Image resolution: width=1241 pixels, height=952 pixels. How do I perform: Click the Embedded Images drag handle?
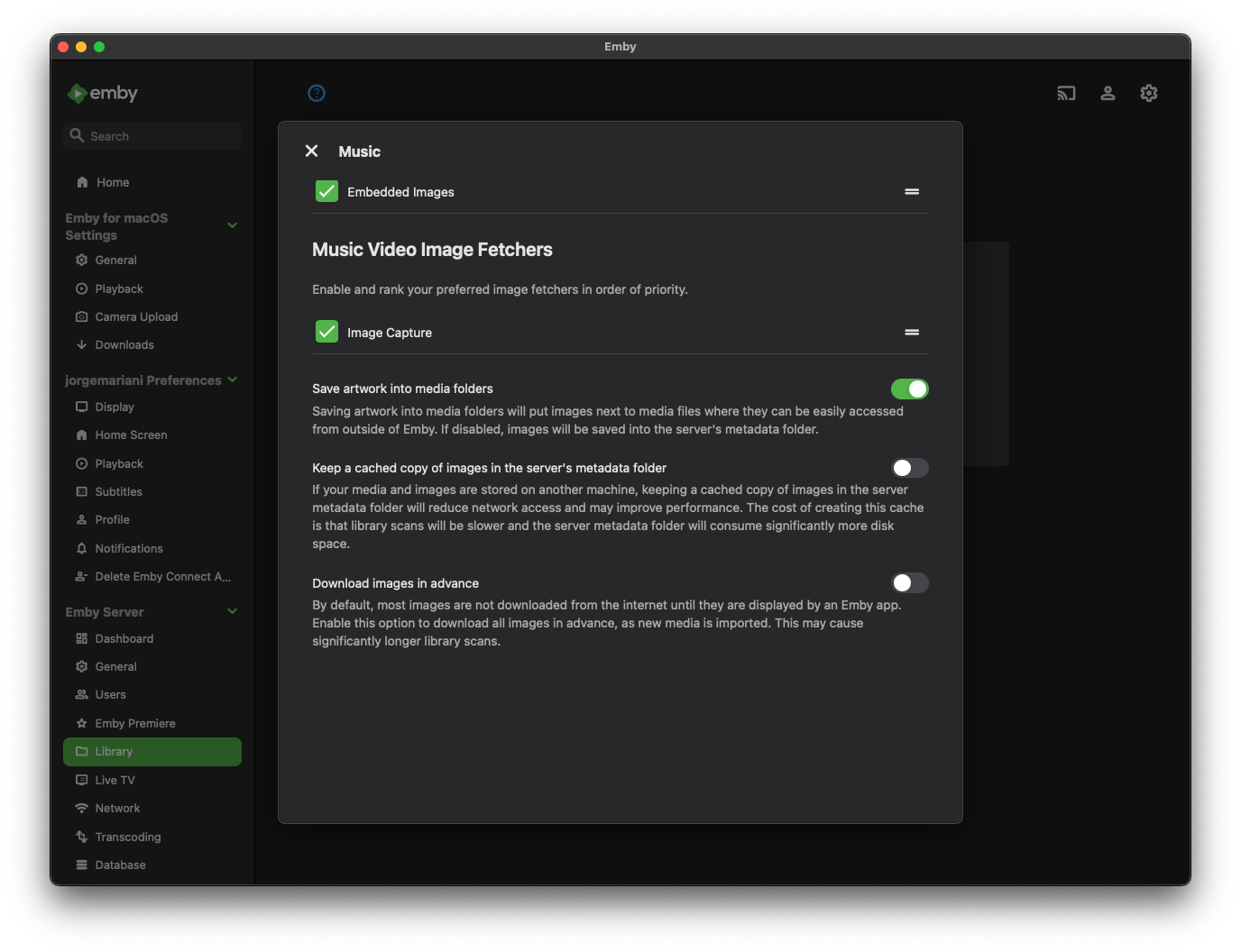pyautogui.click(x=912, y=192)
